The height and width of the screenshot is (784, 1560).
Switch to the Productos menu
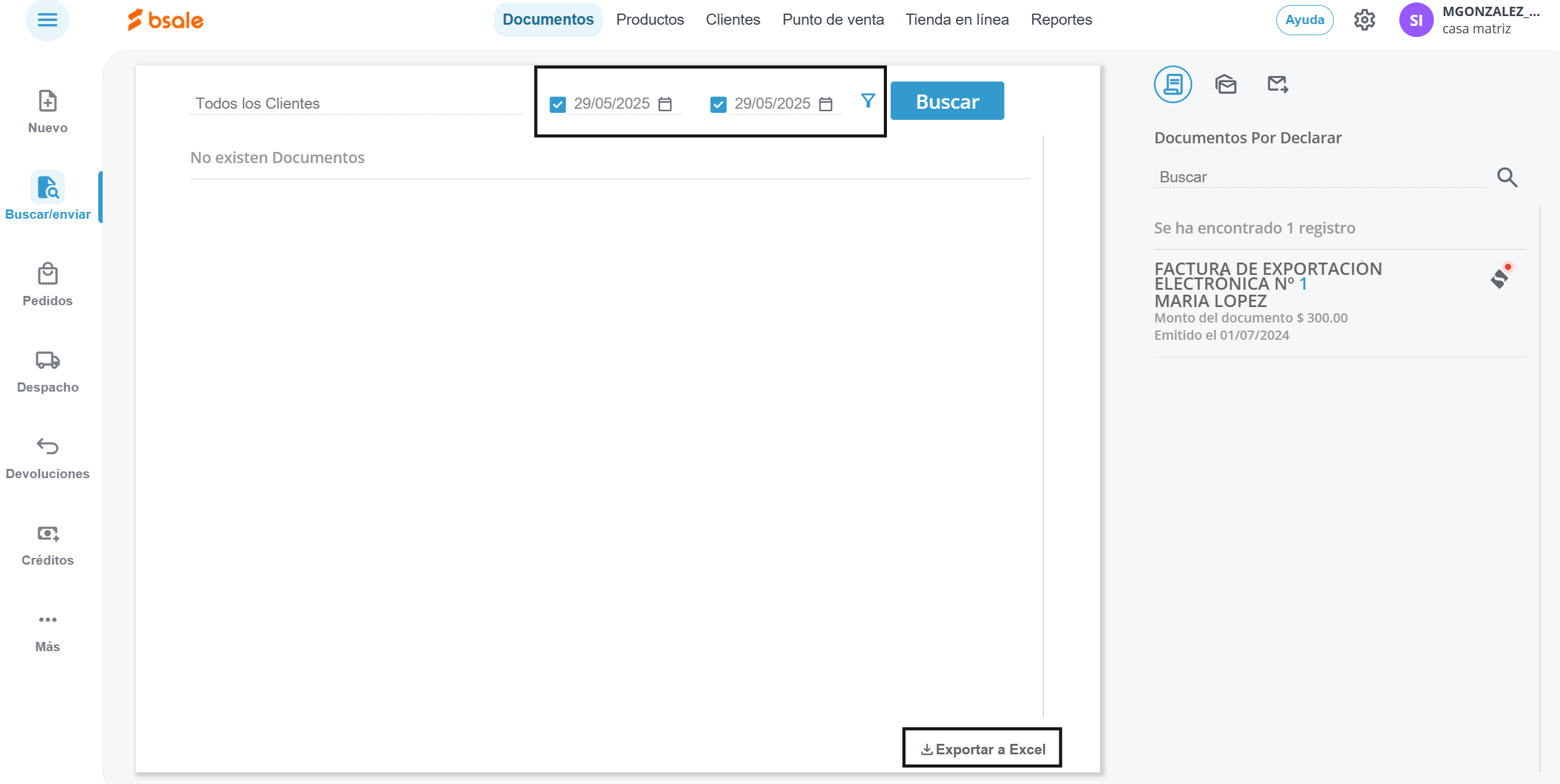coord(650,20)
